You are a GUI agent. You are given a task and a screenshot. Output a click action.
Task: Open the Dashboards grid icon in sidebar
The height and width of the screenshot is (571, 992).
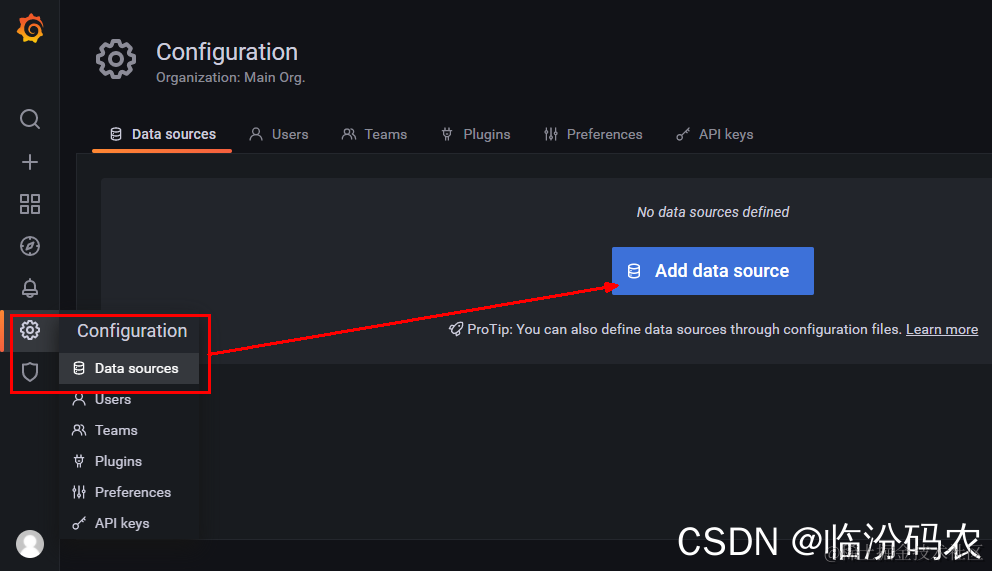pyautogui.click(x=30, y=204)
